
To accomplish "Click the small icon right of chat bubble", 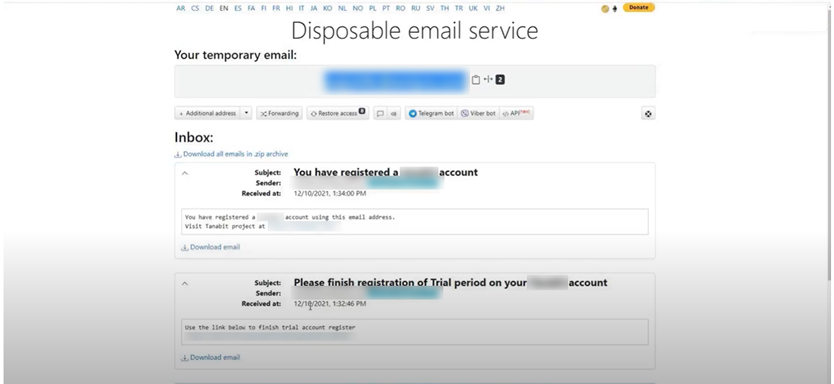I will coord(394,113).
